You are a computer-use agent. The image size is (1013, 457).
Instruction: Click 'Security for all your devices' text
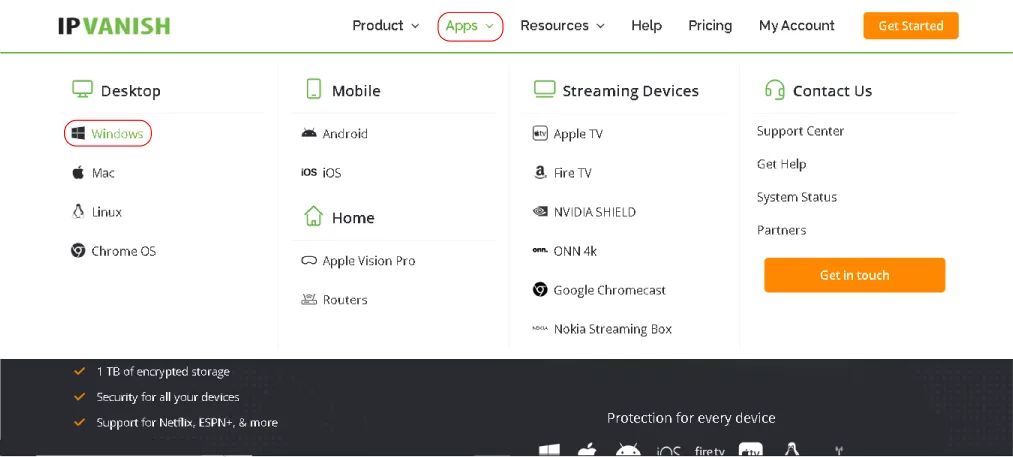168,397
